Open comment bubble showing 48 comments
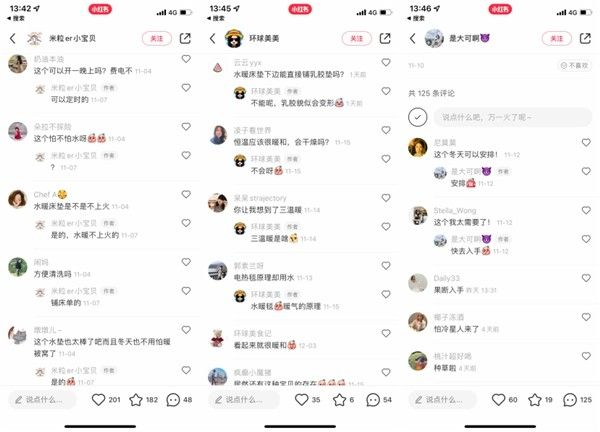 [x=173, y=400]
